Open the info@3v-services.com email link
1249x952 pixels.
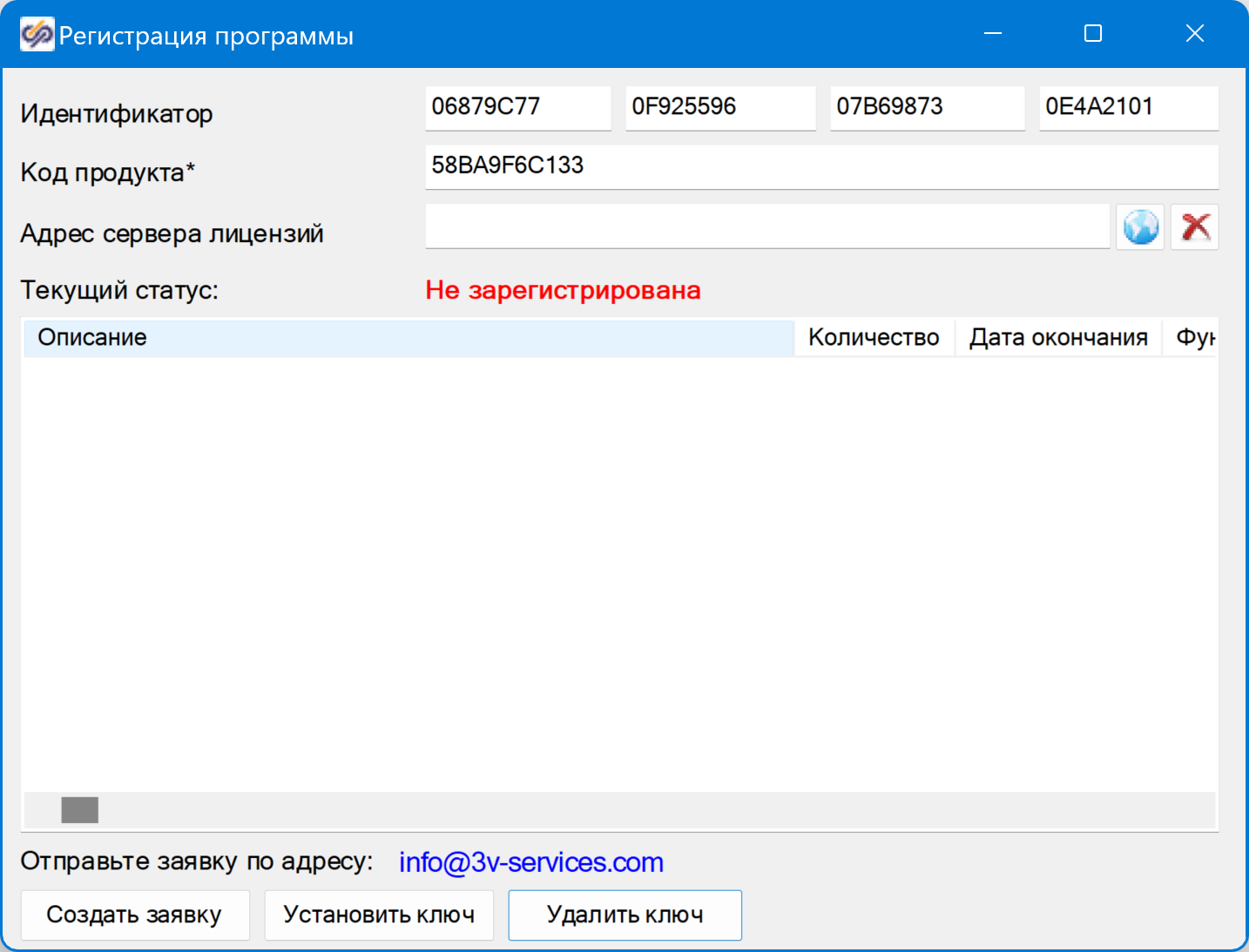click(530, 861)
